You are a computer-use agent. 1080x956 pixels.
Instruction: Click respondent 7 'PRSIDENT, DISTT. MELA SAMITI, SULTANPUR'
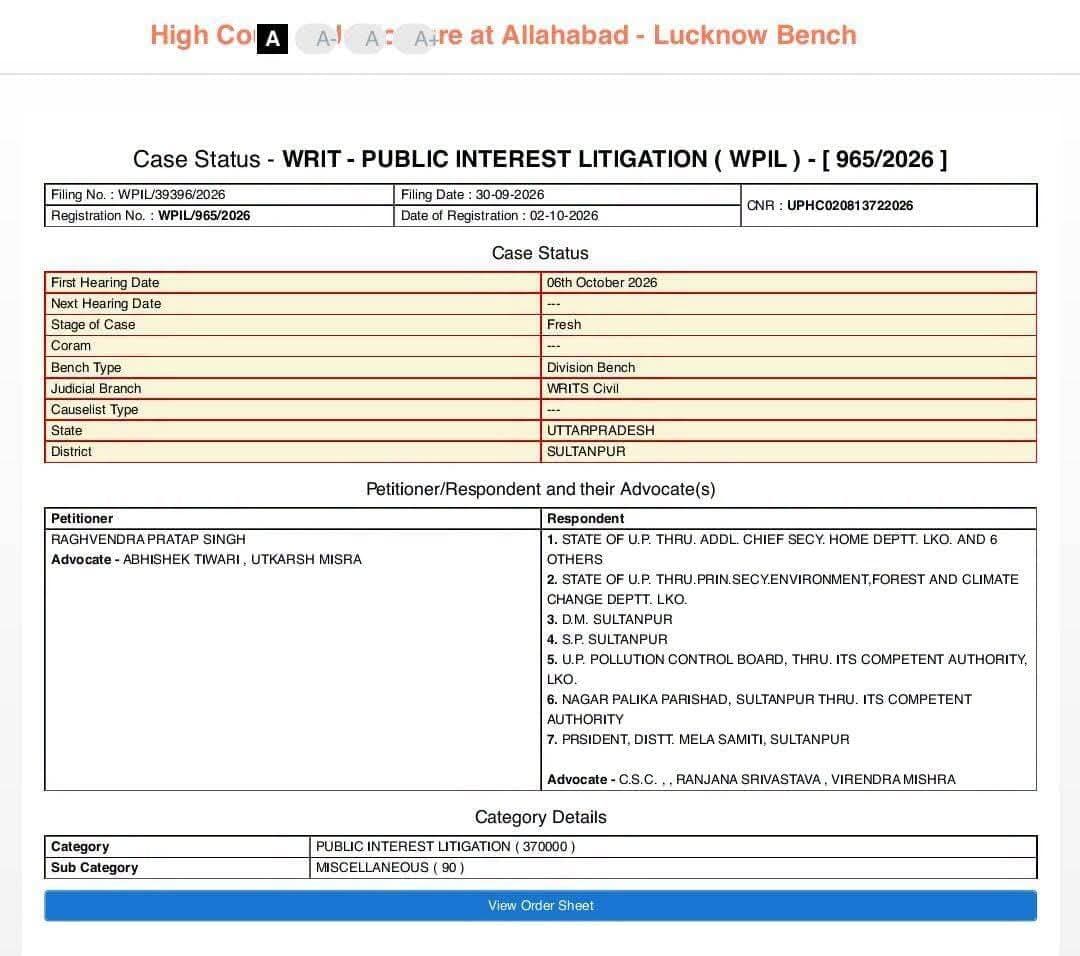(698, 739)
